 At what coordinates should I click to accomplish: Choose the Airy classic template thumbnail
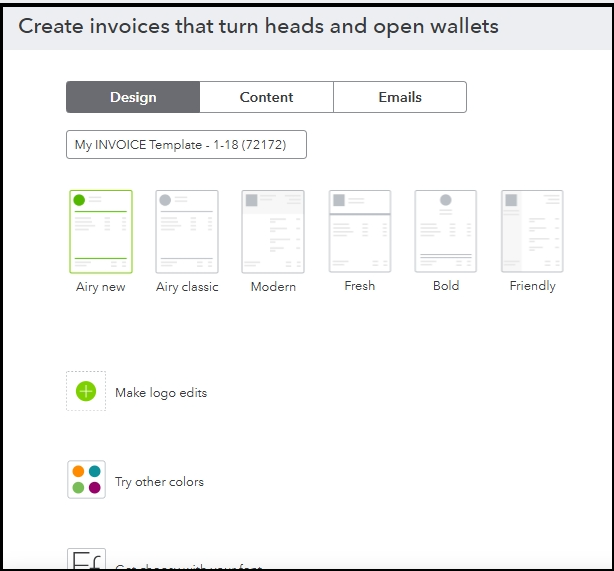(187, 231)
